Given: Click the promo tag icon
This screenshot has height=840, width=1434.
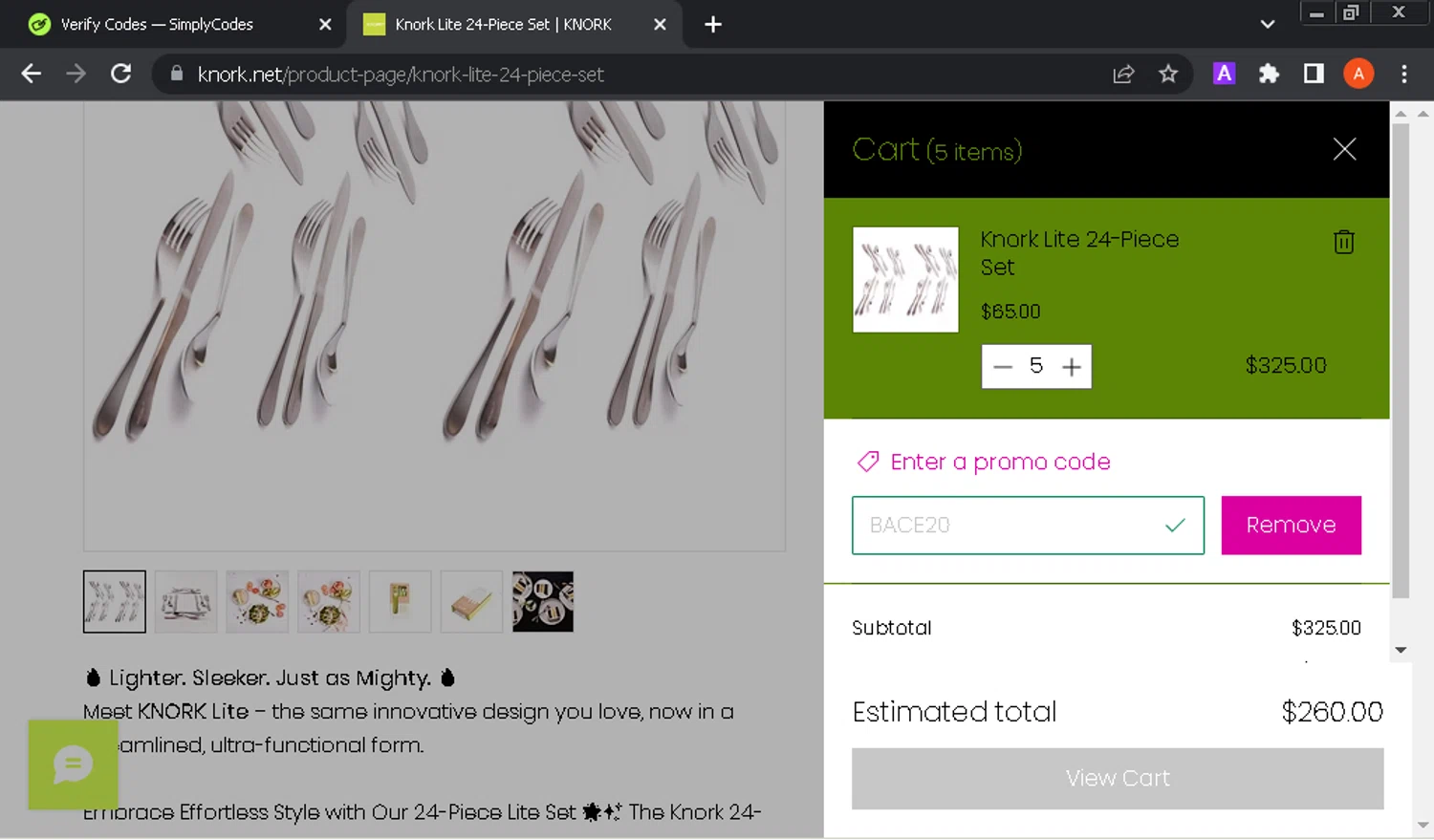Looking at the screenshot, I should pyautogui.click(x=868, y=463).
